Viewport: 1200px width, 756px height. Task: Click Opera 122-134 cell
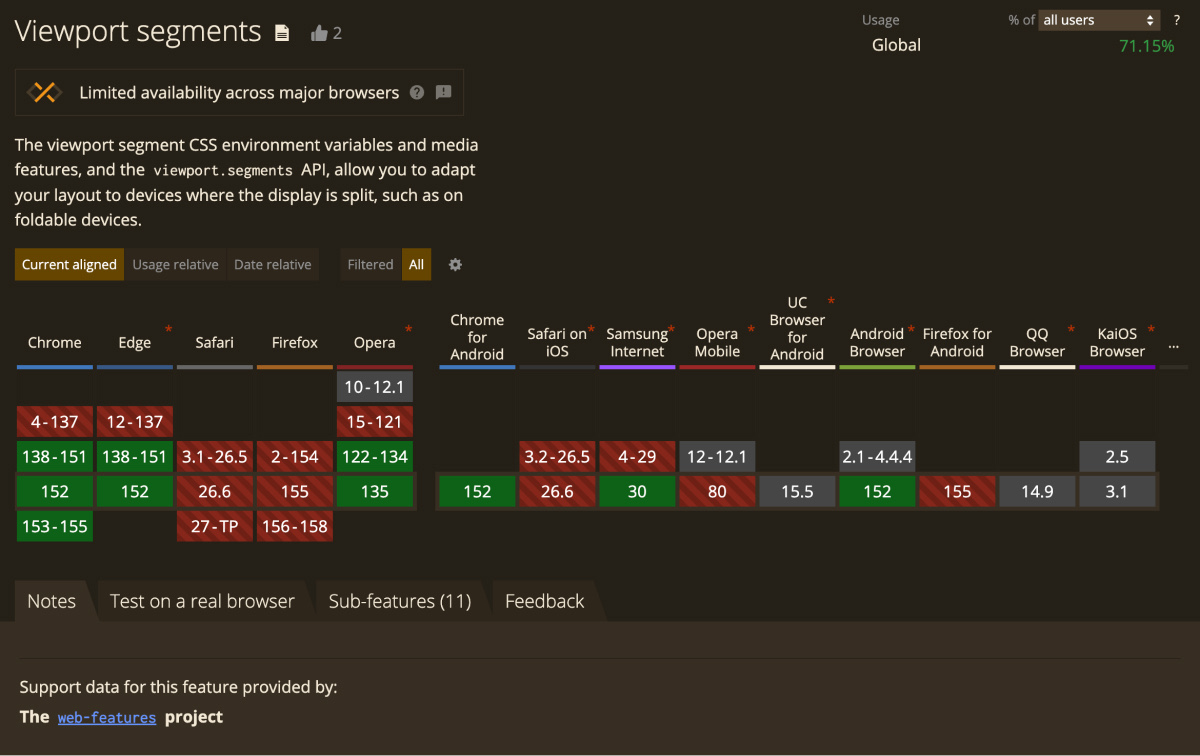click(375, 457)
